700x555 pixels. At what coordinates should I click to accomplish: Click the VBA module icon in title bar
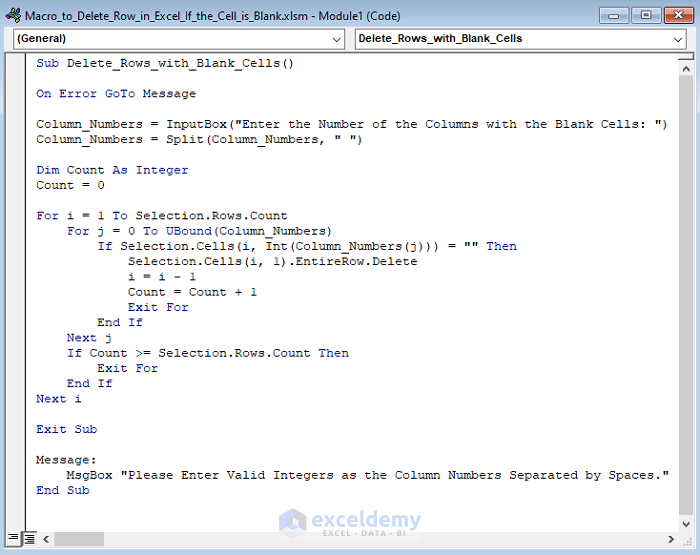13,16
